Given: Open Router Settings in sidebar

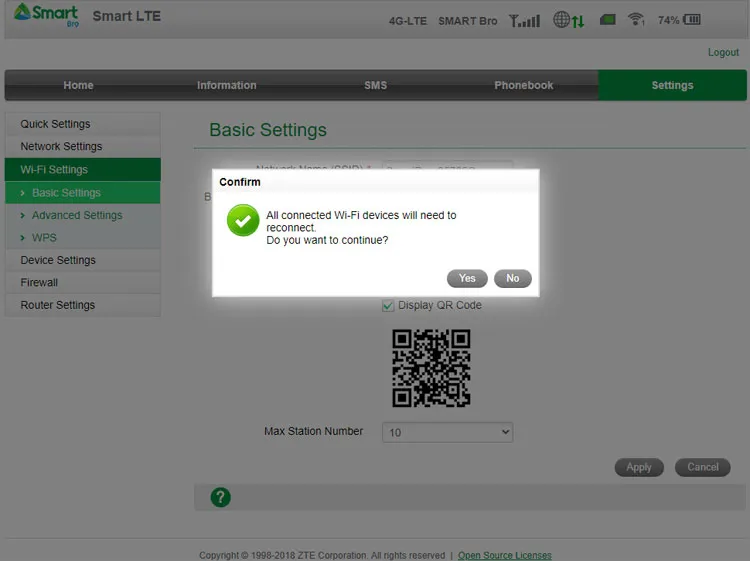Looking at the screenshot, I should pos(82,305).
